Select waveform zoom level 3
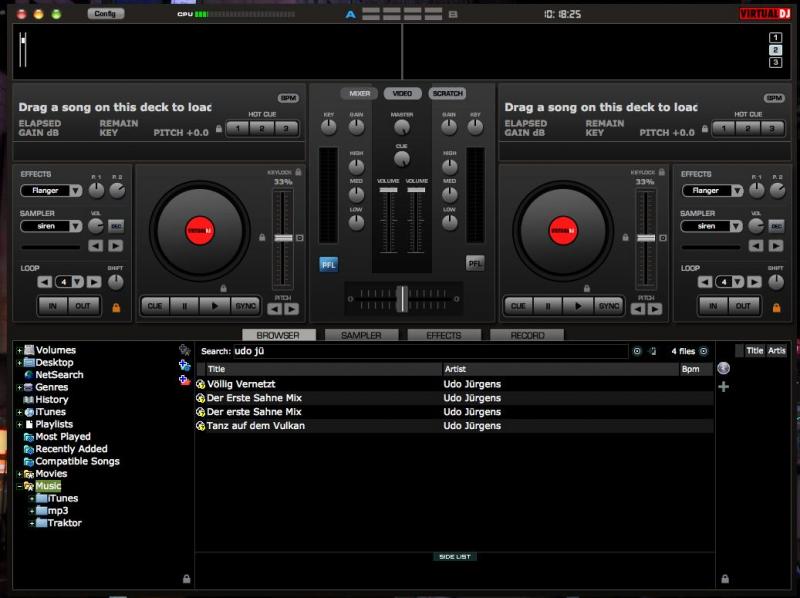Image resolution: width=800 pixels, height=598 pixels. click(775, 62)
